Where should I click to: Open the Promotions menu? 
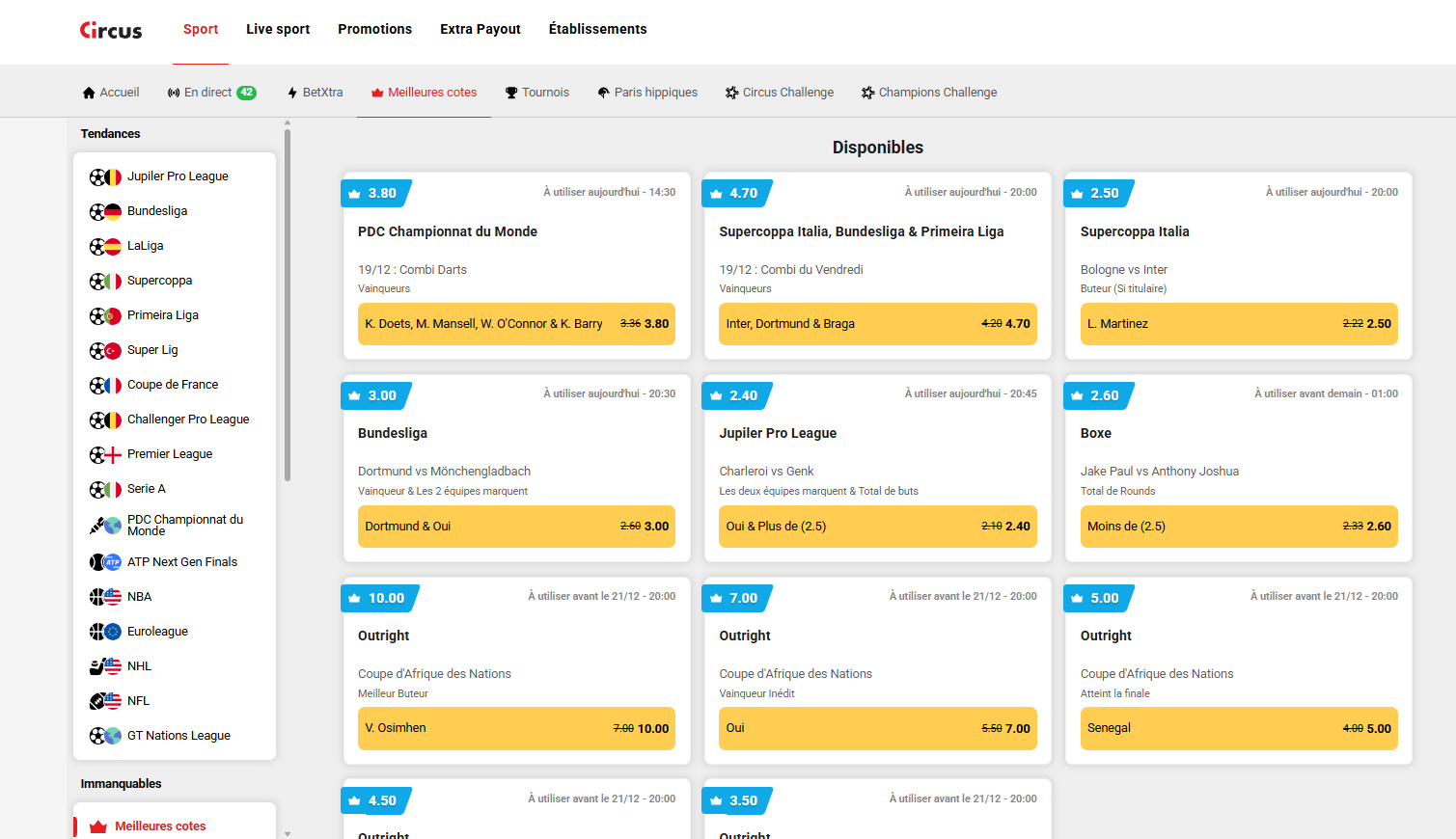click(374, 29)
